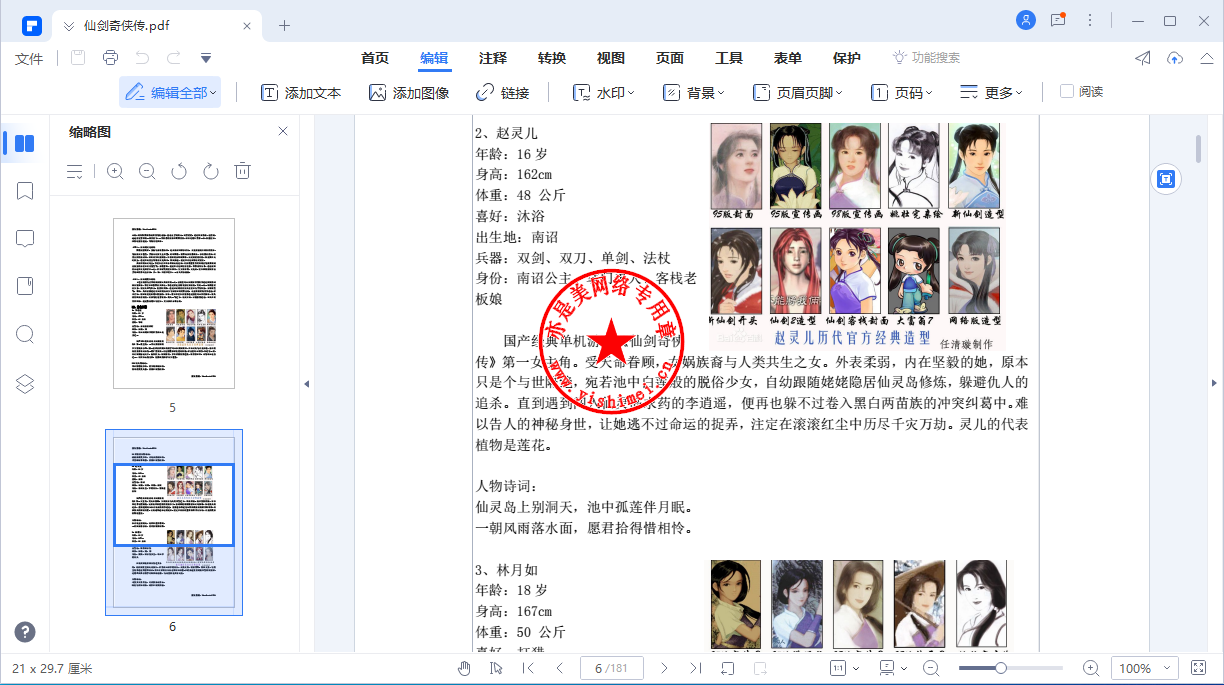Screen dimensions: 1224x685
Task: Open the message notifications icon
Action: click(x=1058, y=20)
